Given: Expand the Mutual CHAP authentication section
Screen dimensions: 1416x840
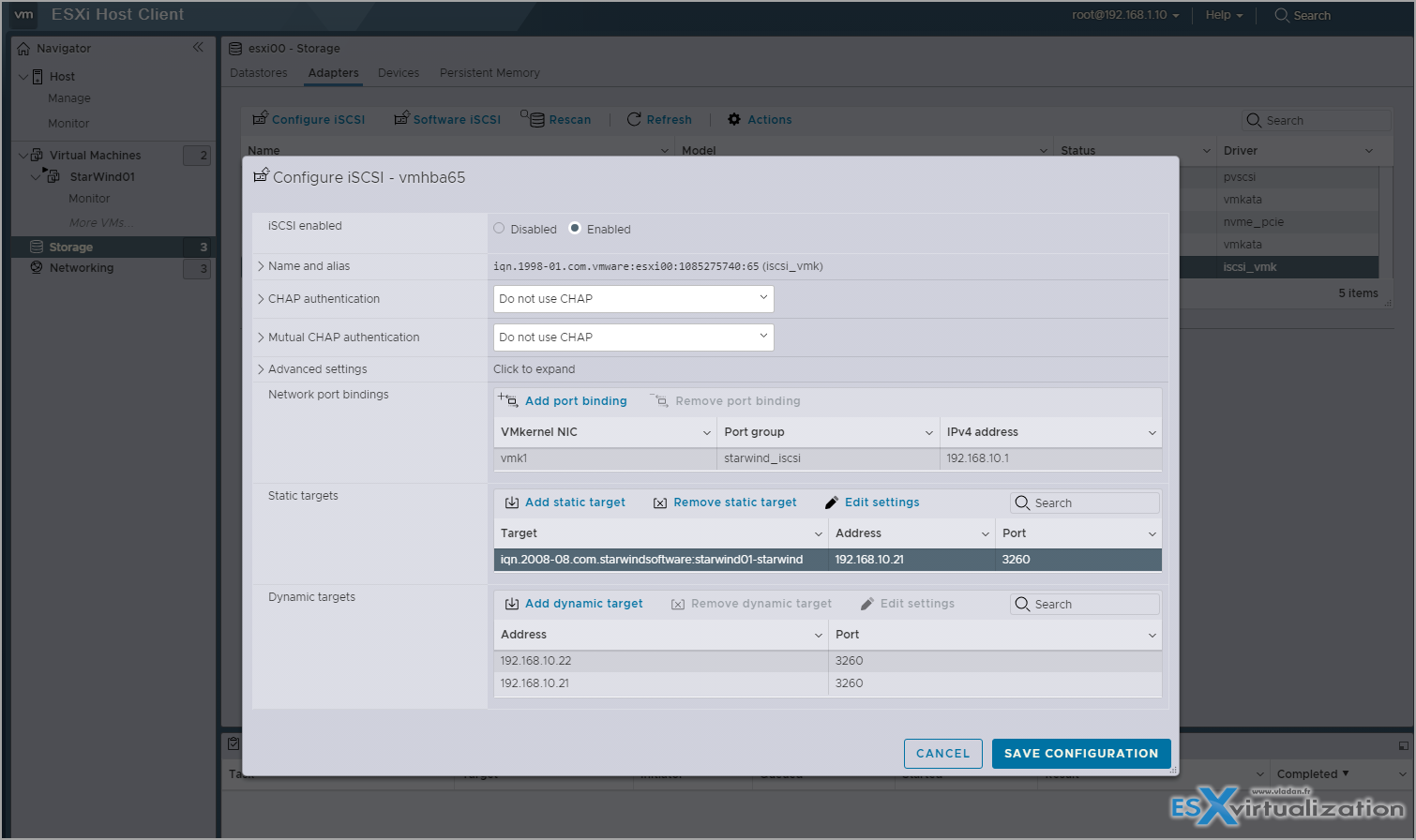Looking at the screenshot, I should (x=261, y=337).
